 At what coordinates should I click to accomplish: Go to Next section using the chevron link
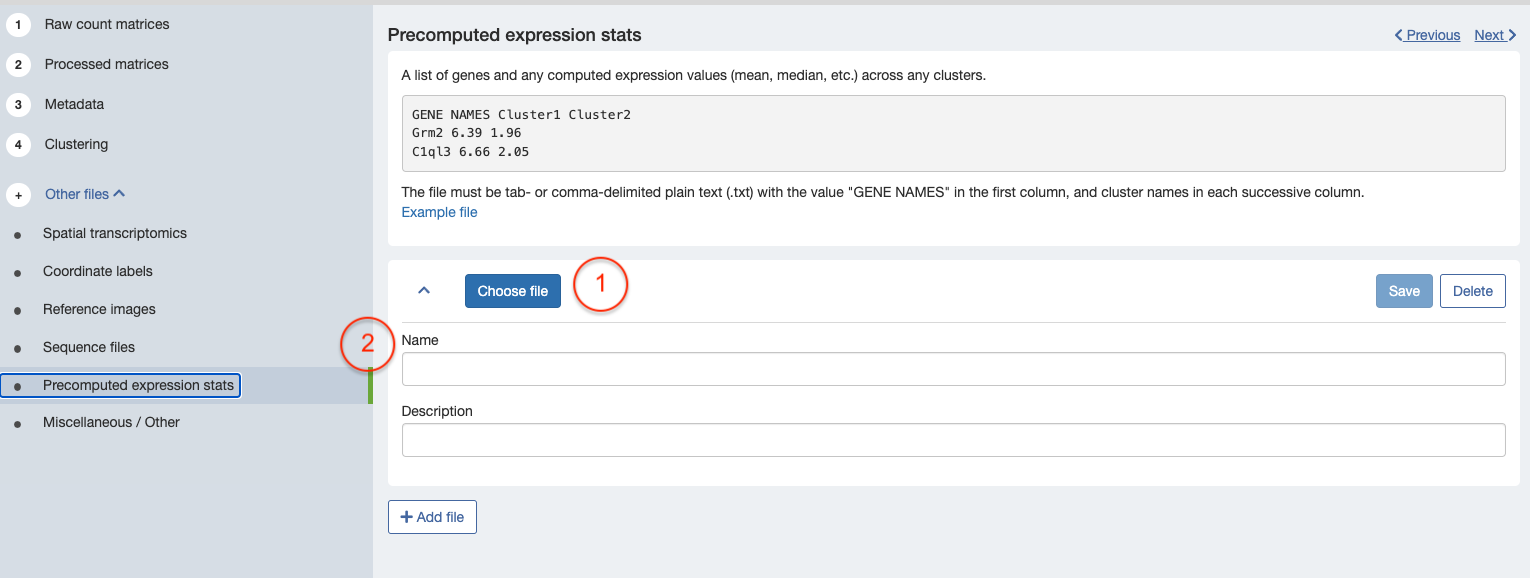1495,35
